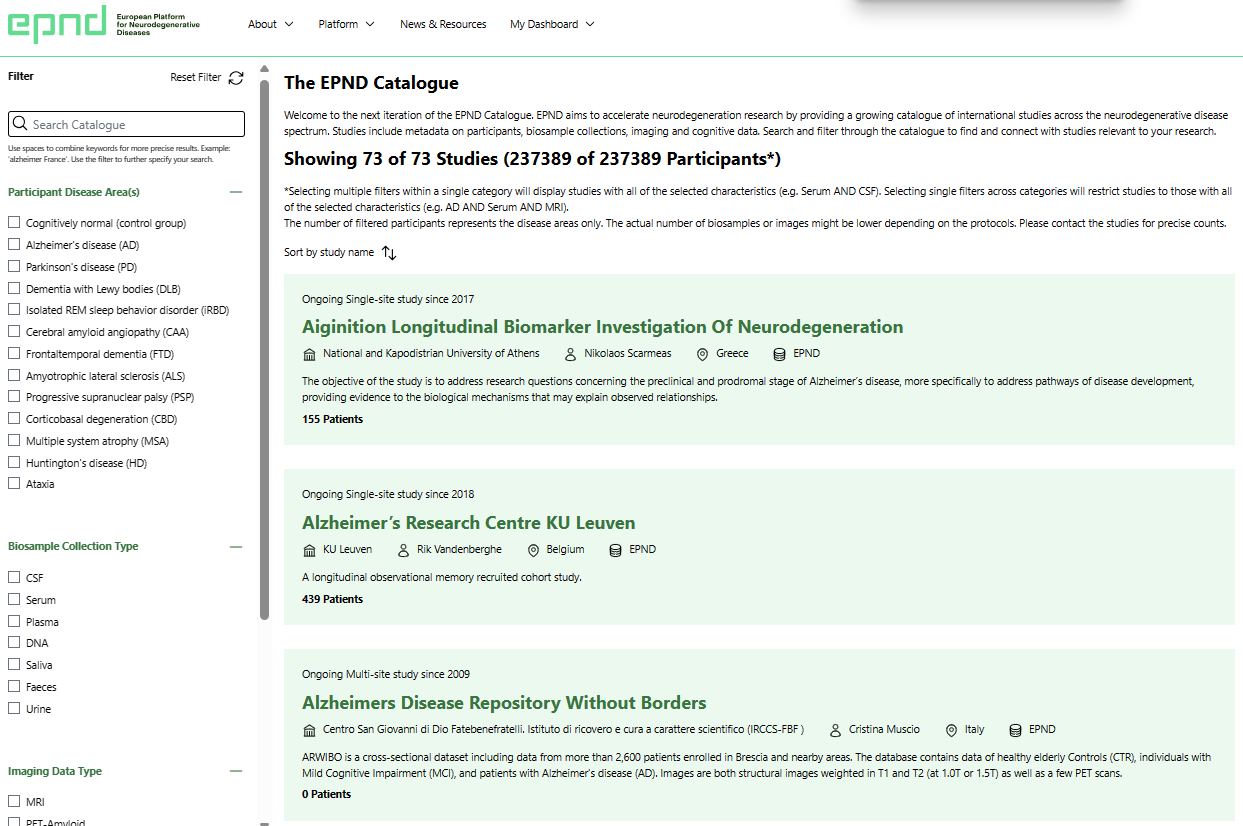This screenshot has width=1243, height=826.
Task: Tick the DNA biosample checkbox
Action: pos(14,643)
